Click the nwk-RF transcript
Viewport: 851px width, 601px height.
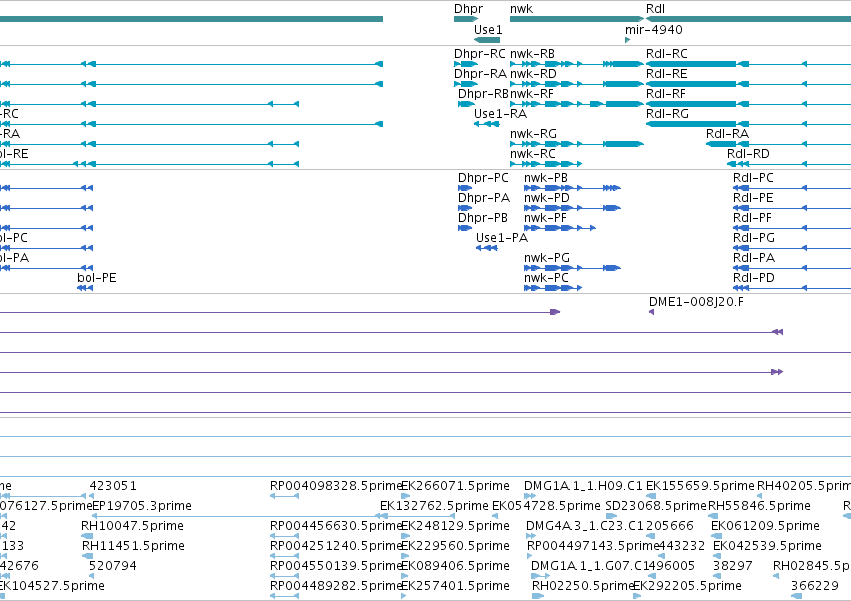(576, 104)
